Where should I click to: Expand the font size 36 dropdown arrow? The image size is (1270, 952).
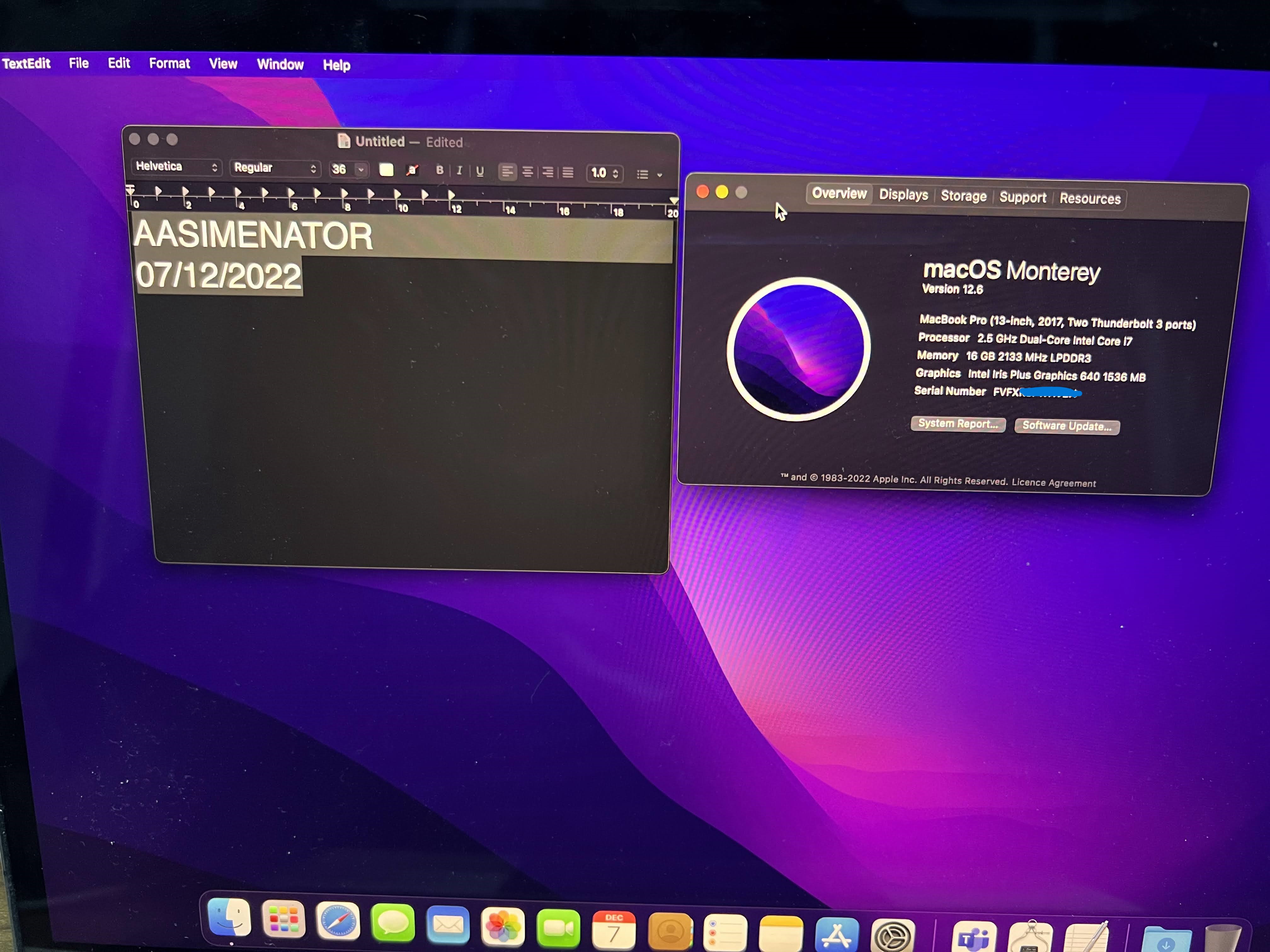tap(361, 169)
